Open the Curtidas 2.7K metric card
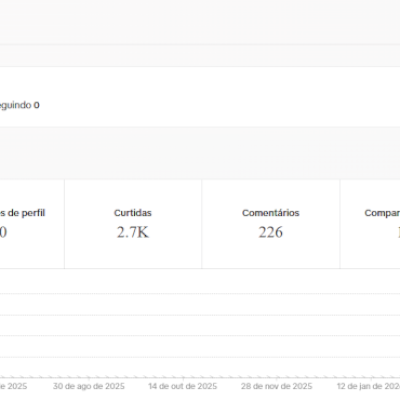Viewport: 400px width, 400px height. pyautogui.click(x=133, y=224)
